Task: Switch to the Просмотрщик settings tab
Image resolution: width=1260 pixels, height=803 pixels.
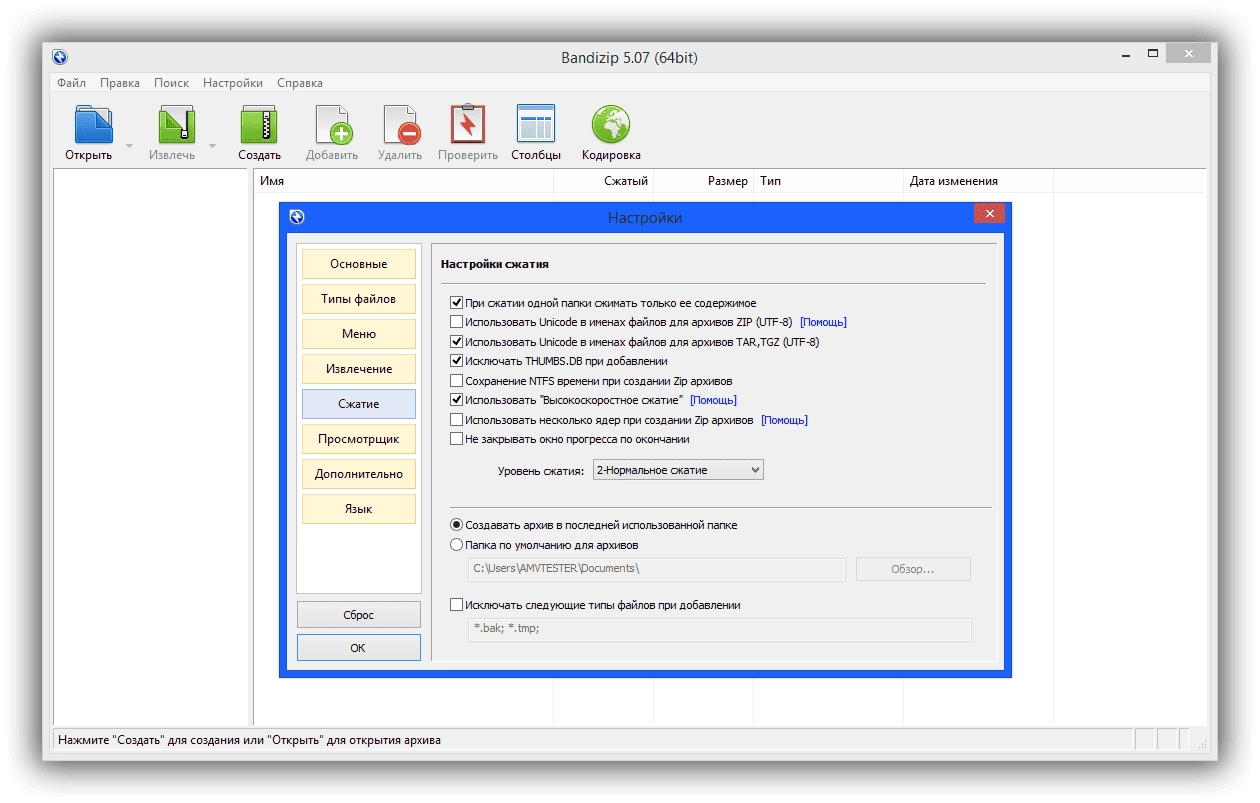Action: tap(359, 439)
